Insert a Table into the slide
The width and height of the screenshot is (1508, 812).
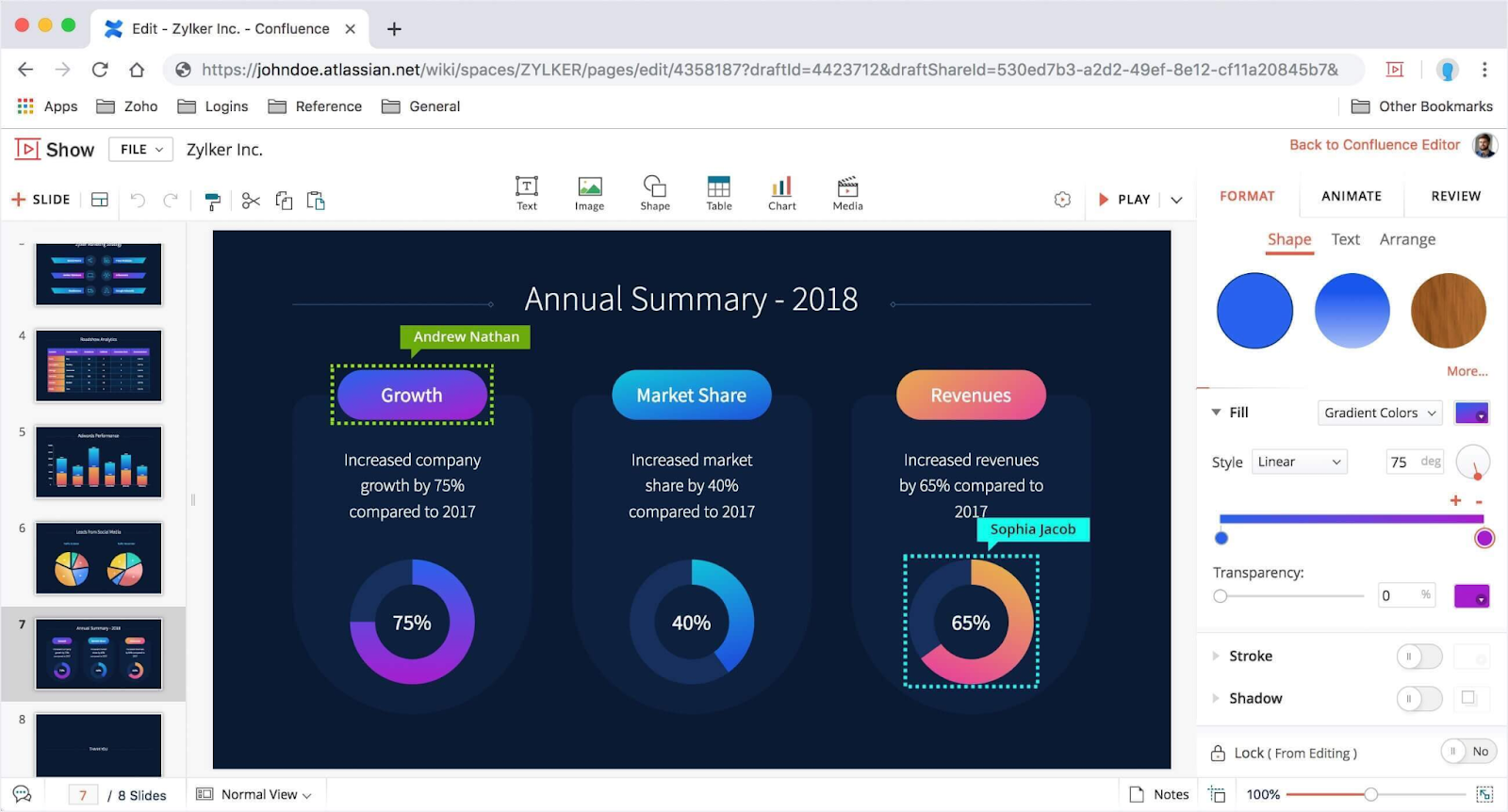(719, 192)
